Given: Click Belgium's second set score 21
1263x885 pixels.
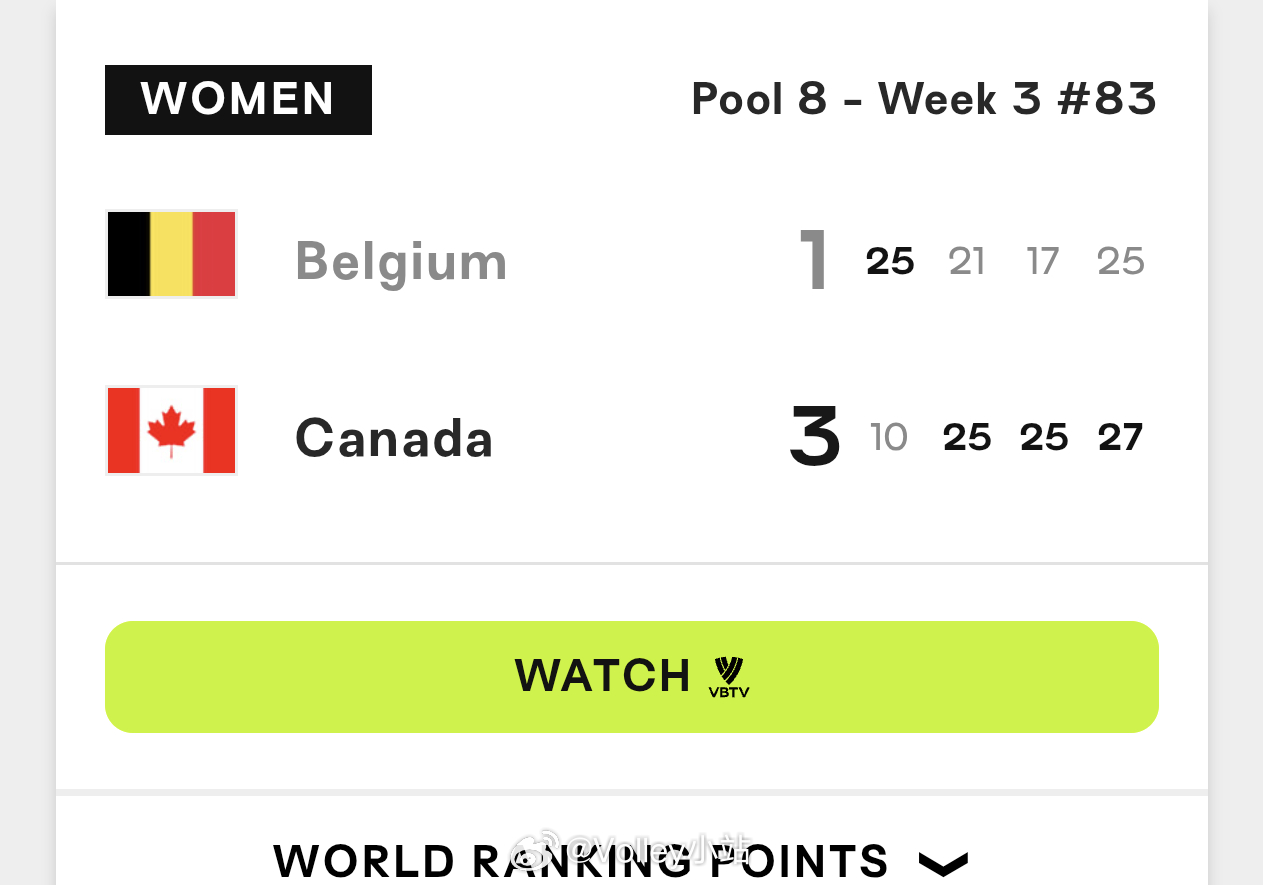Looking at the screenshot, I should pos(967,261).
